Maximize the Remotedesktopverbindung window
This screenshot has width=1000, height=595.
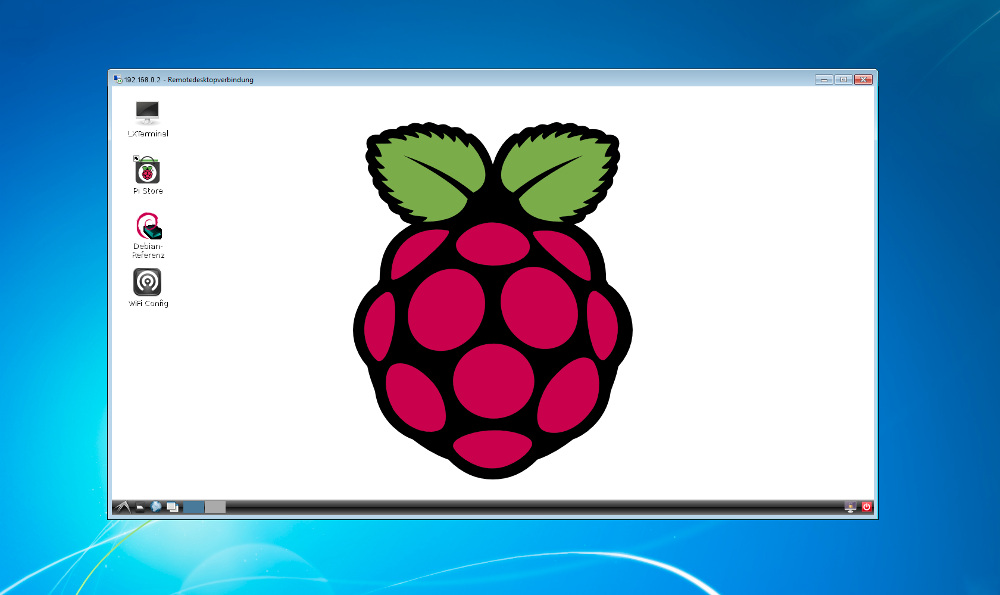click(x=843, y=80)
